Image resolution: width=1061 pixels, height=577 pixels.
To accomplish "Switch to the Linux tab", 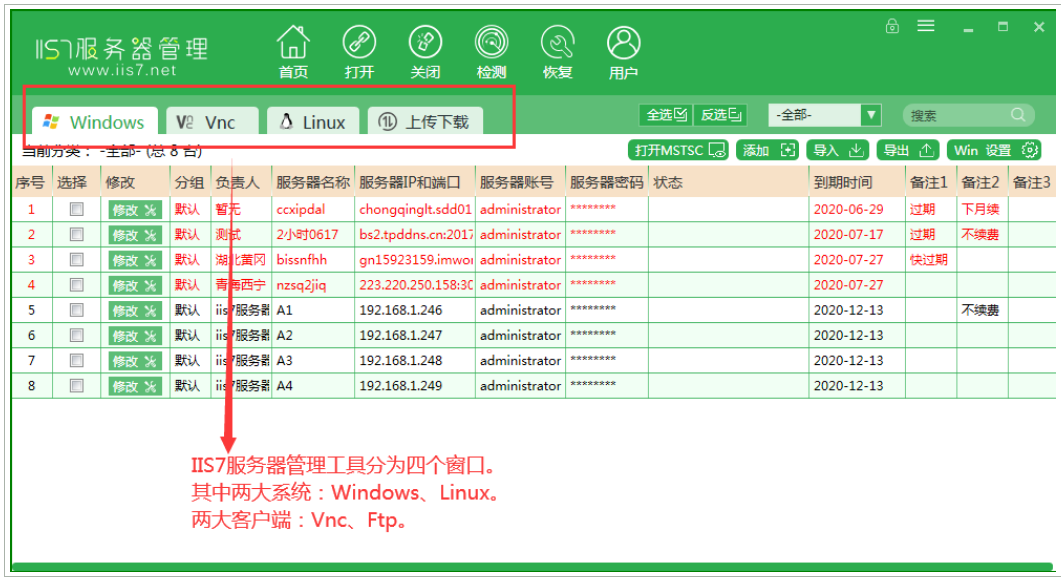I will click(x=313, y=122).
